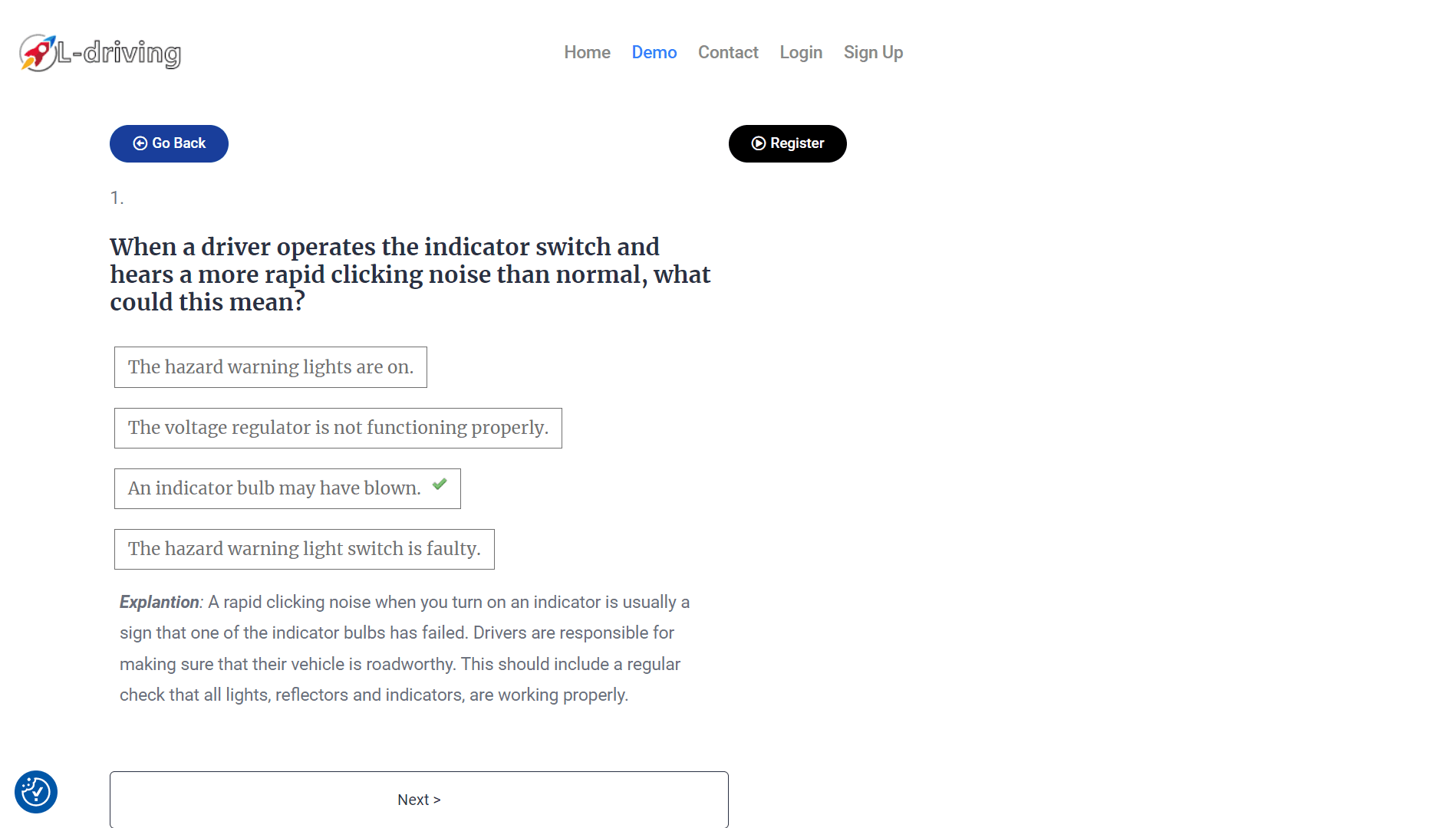
Task: Click the question number 1 label
Action: (x=117, y=198)
